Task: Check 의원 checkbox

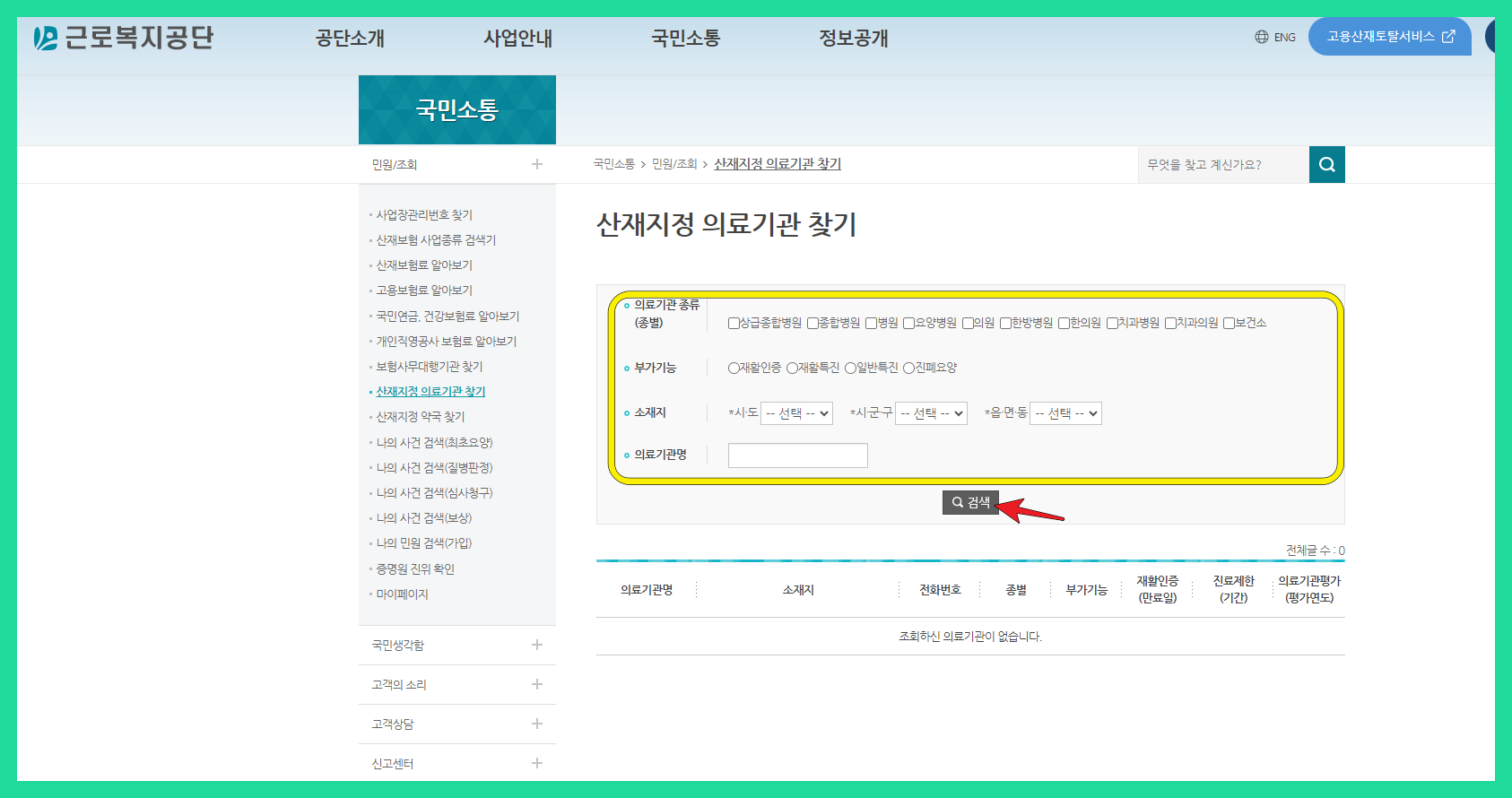Action: point(968,323)
